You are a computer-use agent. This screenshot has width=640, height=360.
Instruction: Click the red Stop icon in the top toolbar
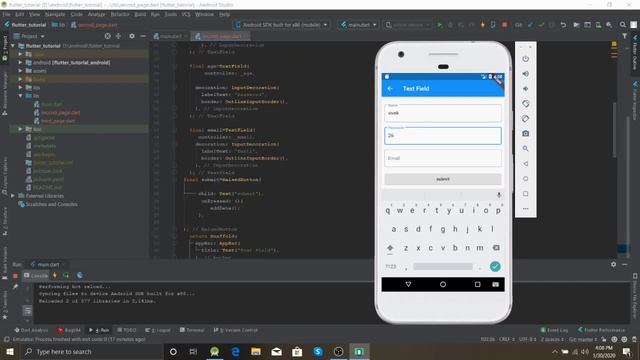coord(504,25)
